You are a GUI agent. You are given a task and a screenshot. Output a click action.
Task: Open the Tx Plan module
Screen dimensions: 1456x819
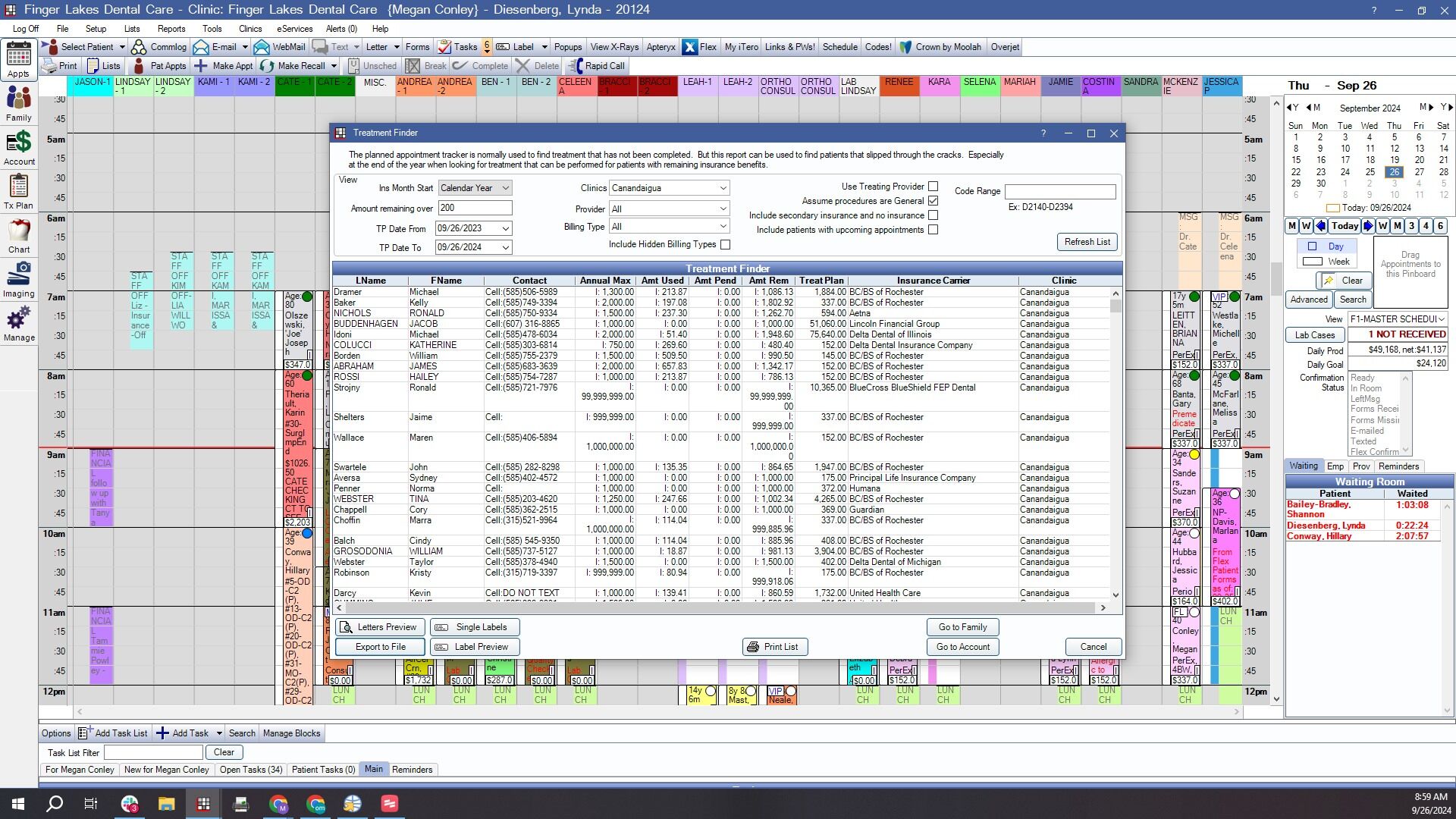click(x=19, y=192)
